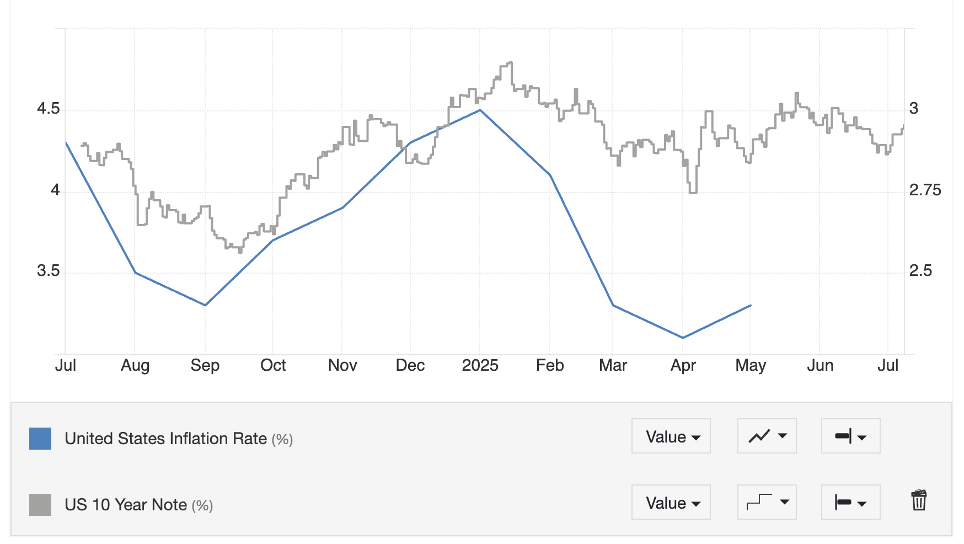Click the Jun label on the time axis
Viewport: 964px width, 544px height.
tap(820, 366)
